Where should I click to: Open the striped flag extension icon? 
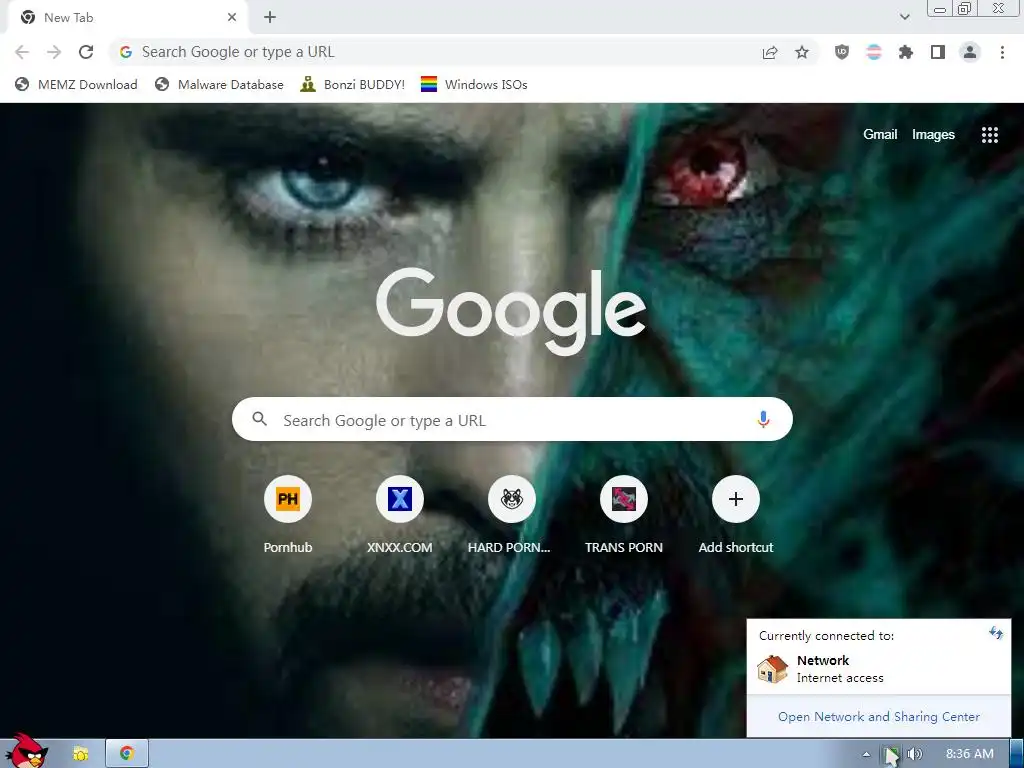point(874,52)
